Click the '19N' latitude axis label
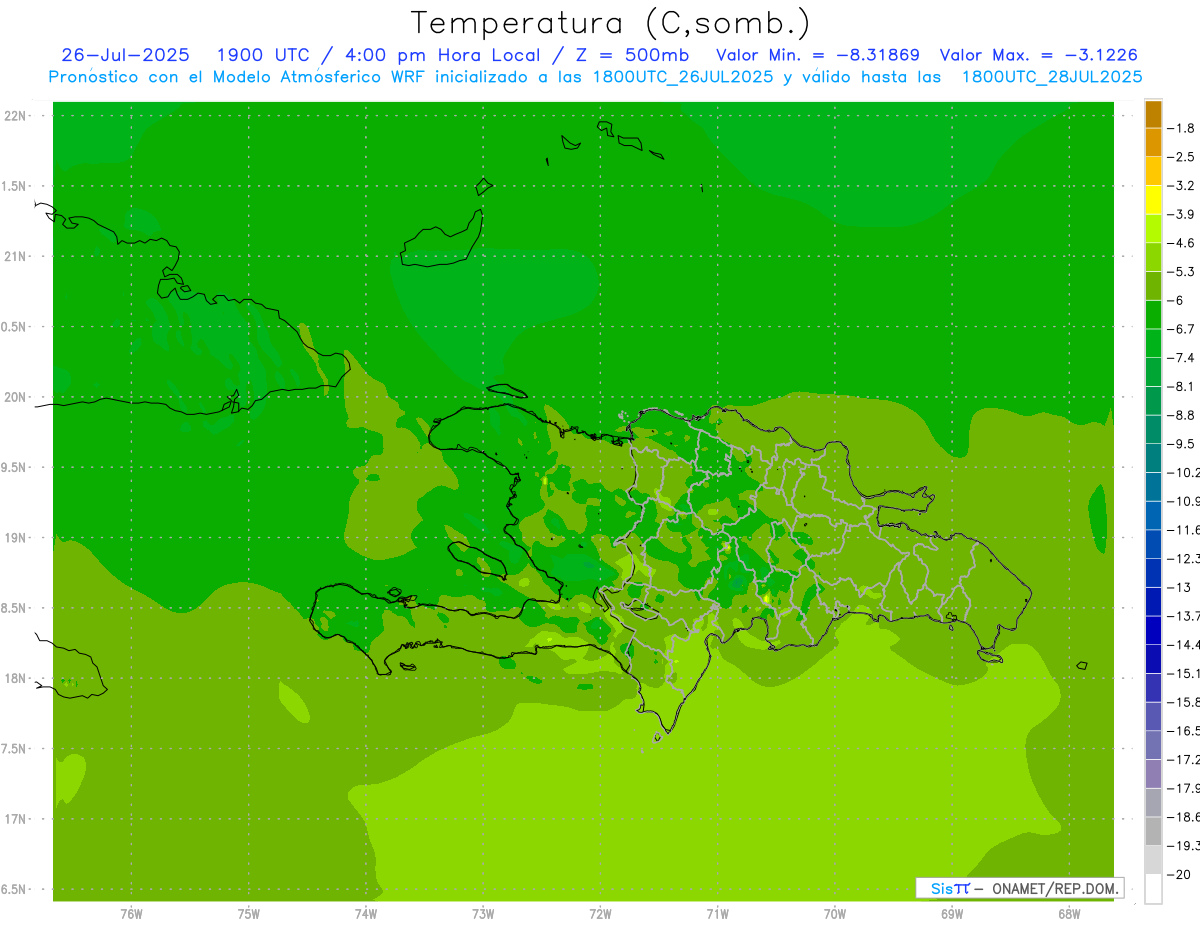The height and width of the screenshot is (927, 1200). [x=15, y=538]
